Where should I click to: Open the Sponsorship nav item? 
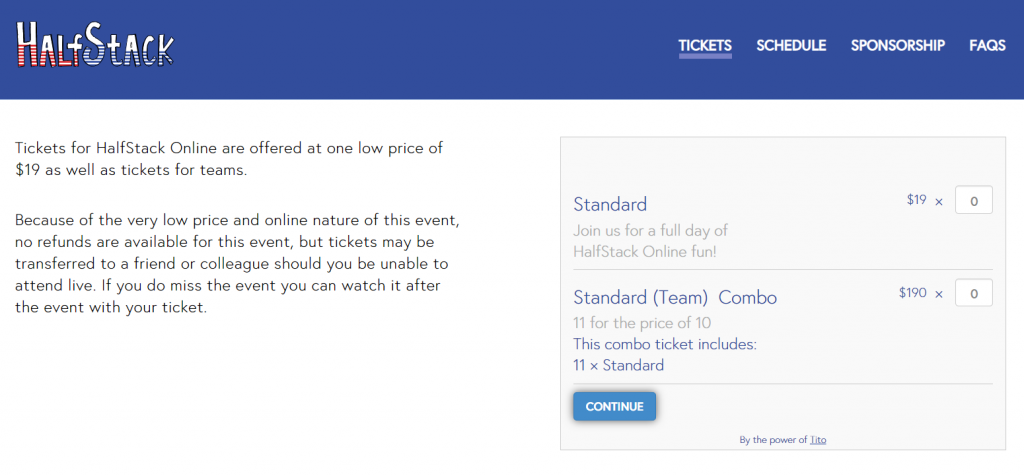(897, 46)
